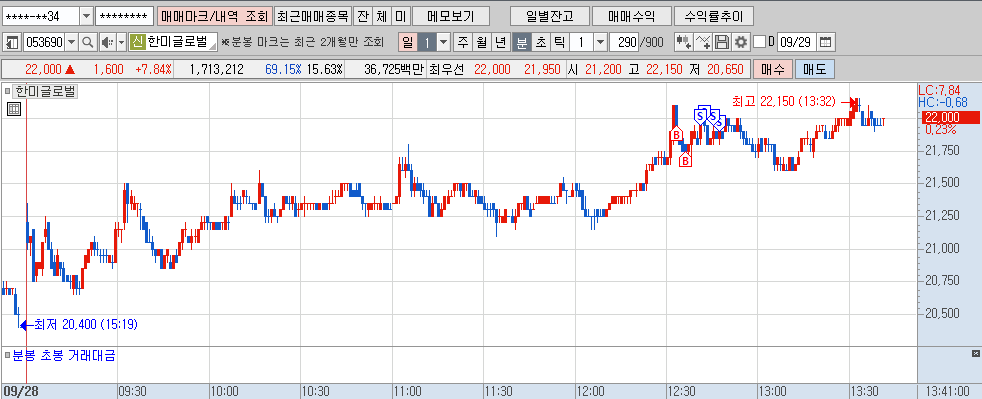Click the candle count field showing 290

624,43
